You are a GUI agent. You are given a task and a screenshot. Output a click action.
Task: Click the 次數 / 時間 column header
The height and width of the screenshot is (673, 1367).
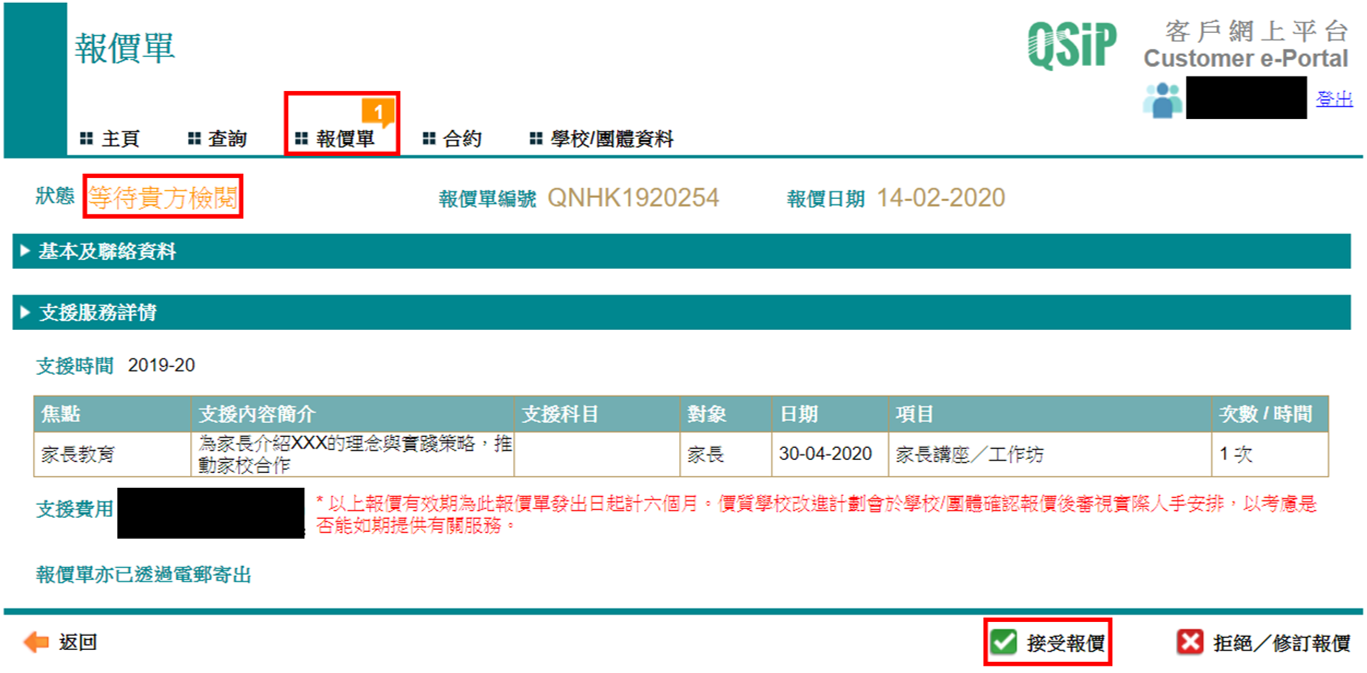coord(1270,414)
